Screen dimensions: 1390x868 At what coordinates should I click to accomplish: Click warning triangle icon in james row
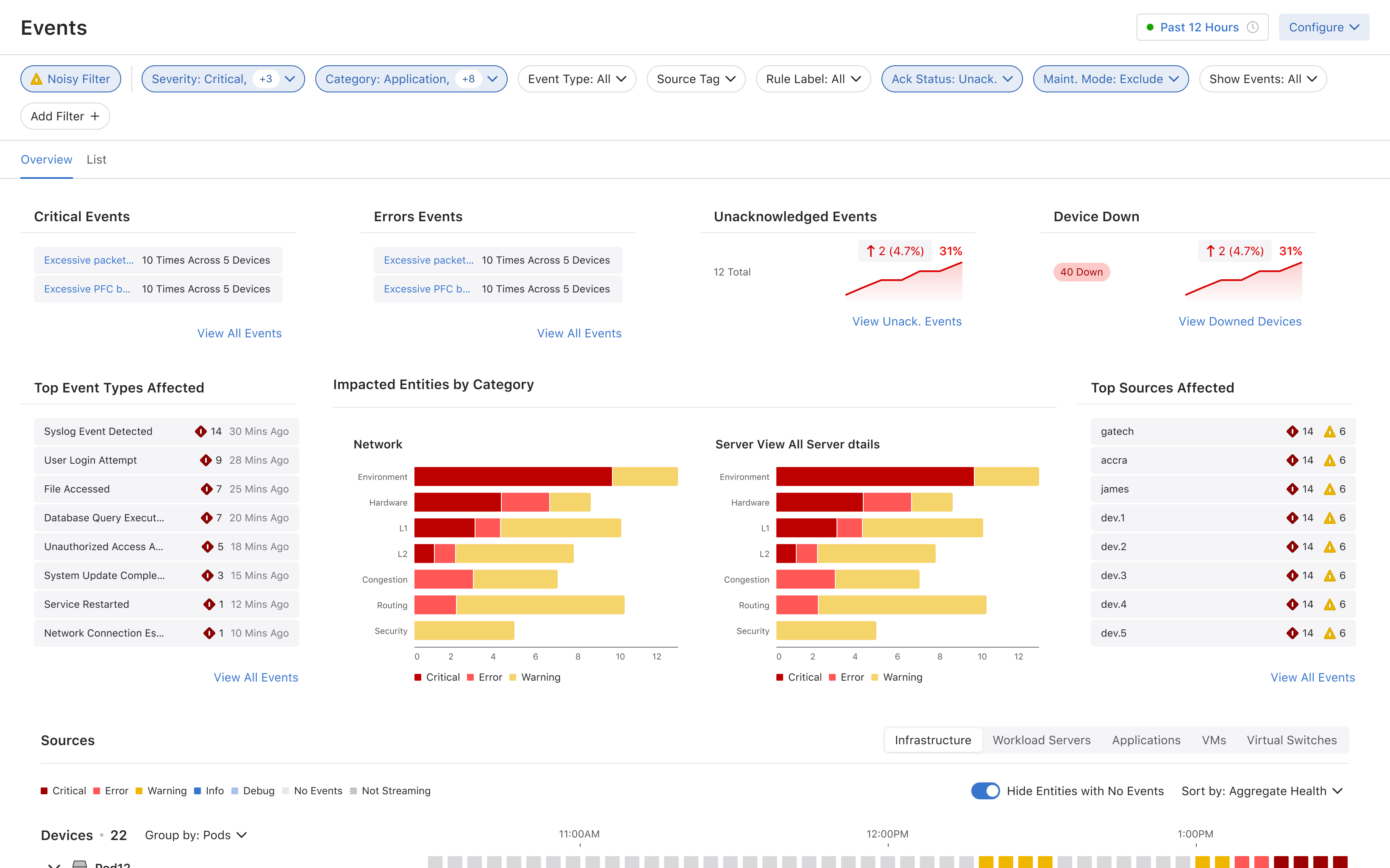tap(1329, 489)
